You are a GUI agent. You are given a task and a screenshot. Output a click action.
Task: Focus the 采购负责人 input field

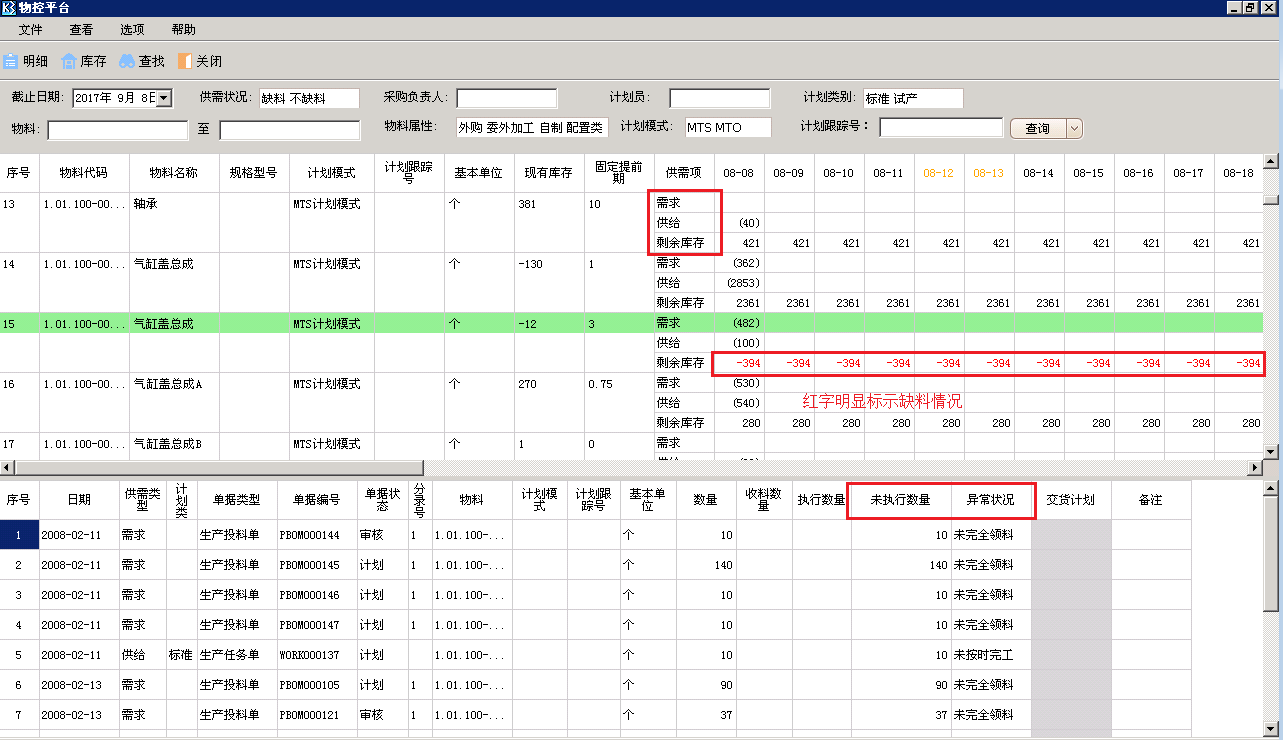tap(506, 98)
